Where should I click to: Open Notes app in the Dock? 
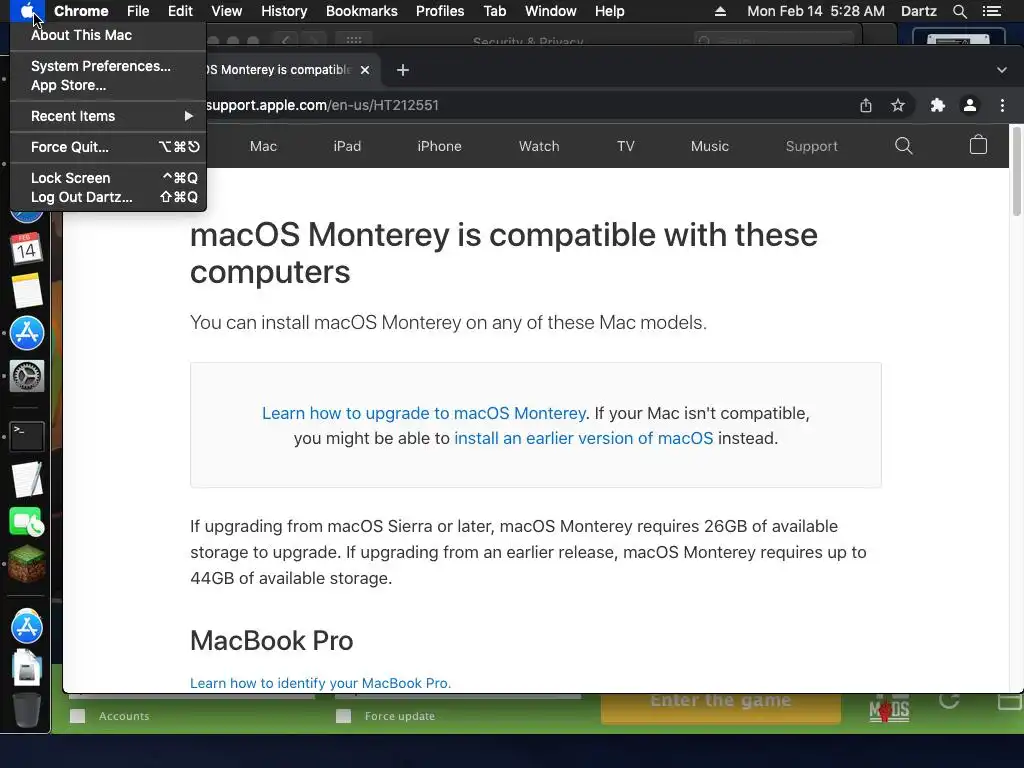[27, 291]
